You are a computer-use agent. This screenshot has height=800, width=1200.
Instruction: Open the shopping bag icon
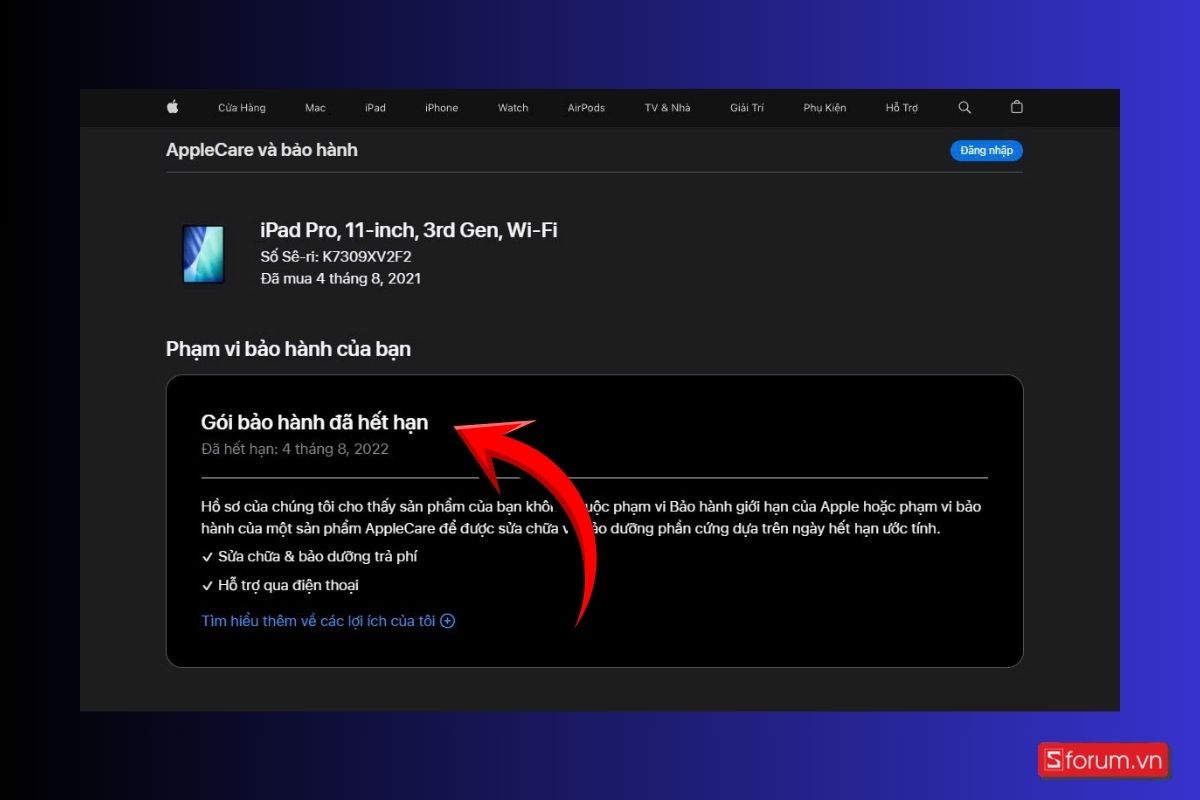click(x=1016, y=107)
